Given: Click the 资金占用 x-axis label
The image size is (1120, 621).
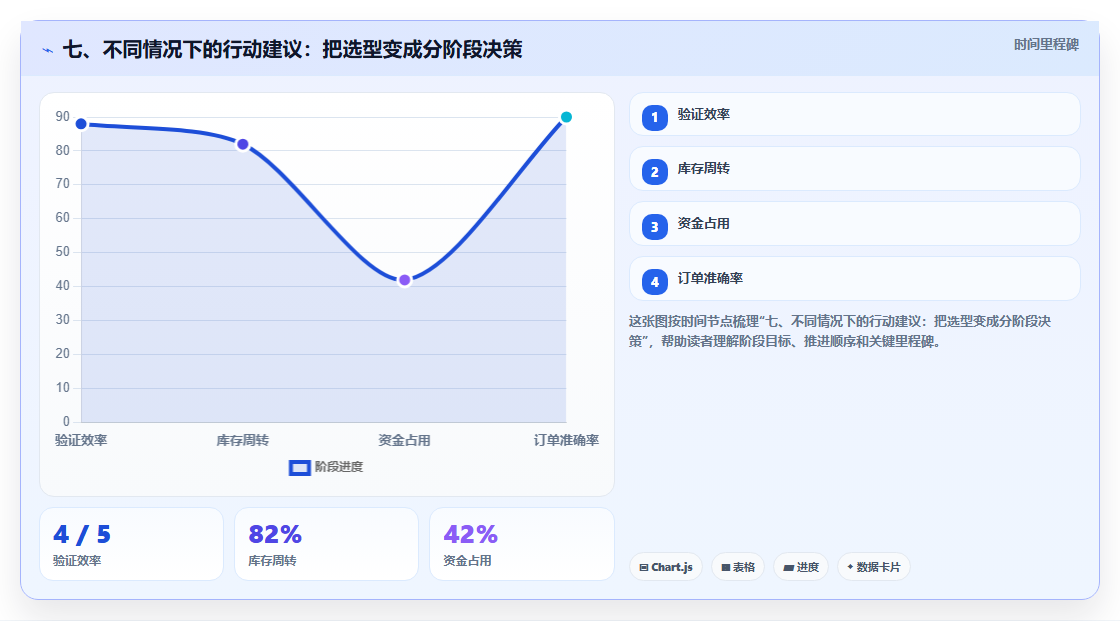Looking at the screenshot, I should coord(404,440).
